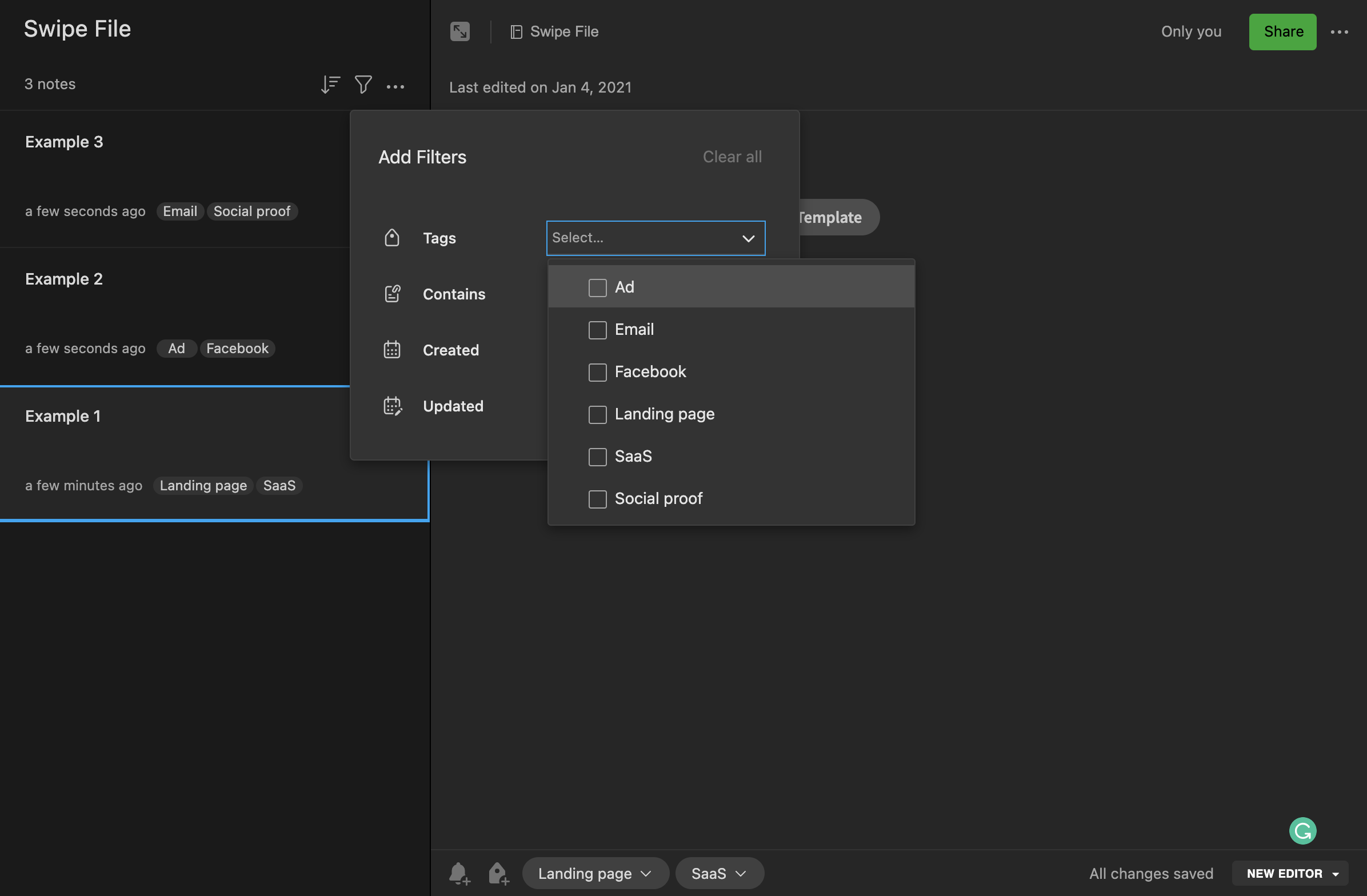Click the Template button

click(x=838, y=217)
